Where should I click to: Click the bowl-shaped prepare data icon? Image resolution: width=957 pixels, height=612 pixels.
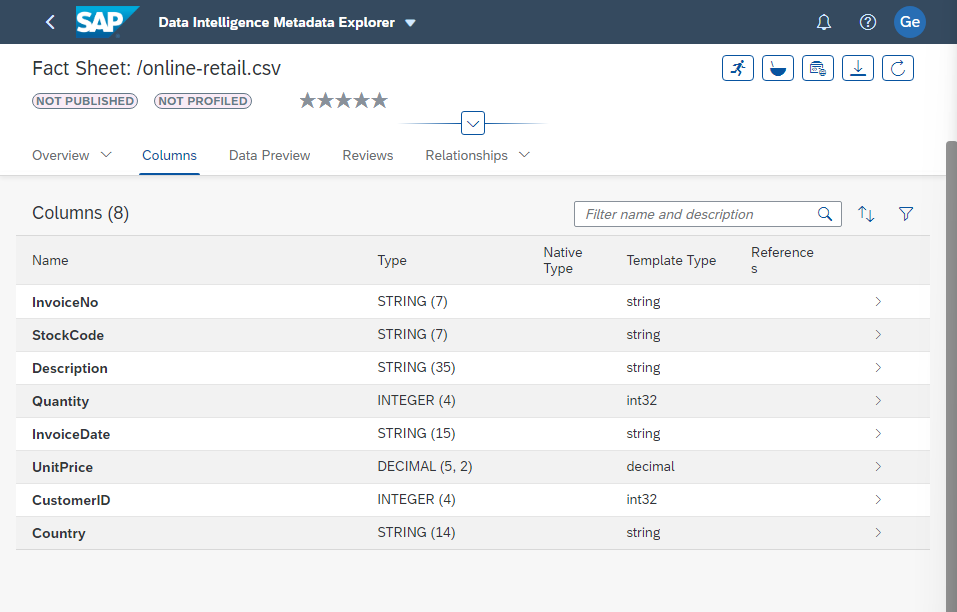tap(778, 68)
